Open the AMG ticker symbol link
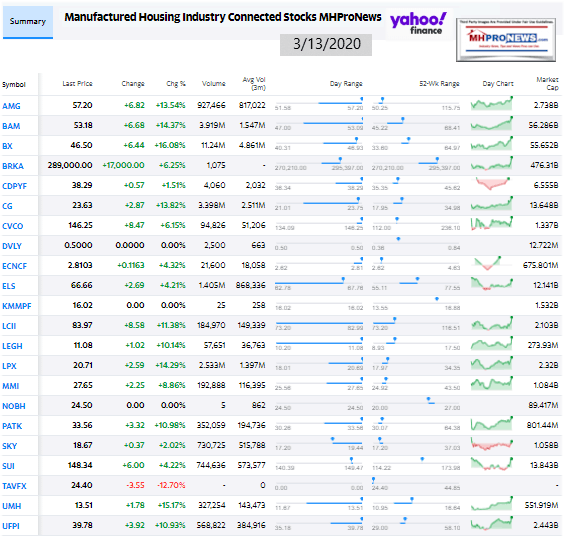Image resolution: width=565 pixels, height=544 pixels. point(11,106)
